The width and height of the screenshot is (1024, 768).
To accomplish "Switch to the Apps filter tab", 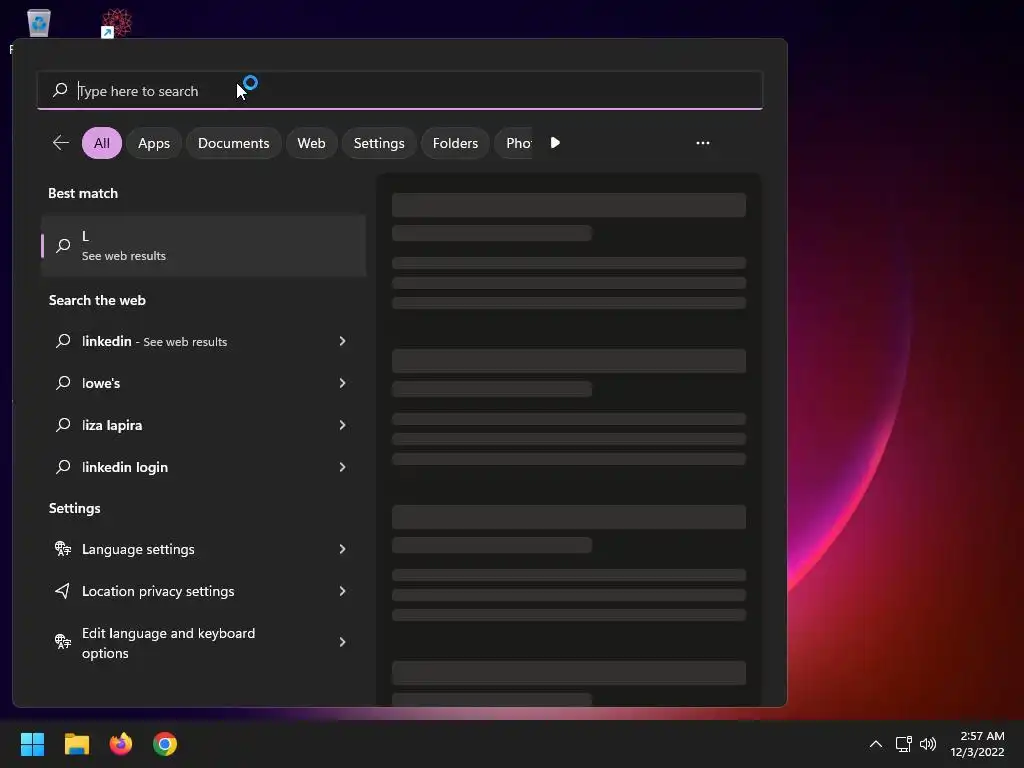I will pos(153,143).
